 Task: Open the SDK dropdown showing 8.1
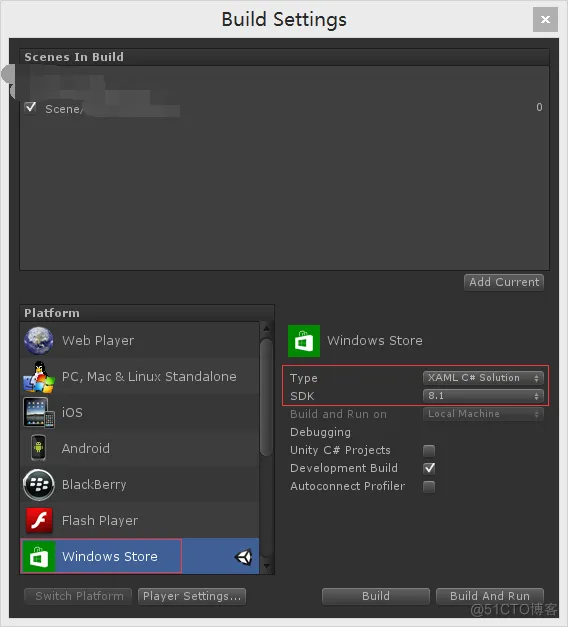pyautogui.click(x=483, y=396)
